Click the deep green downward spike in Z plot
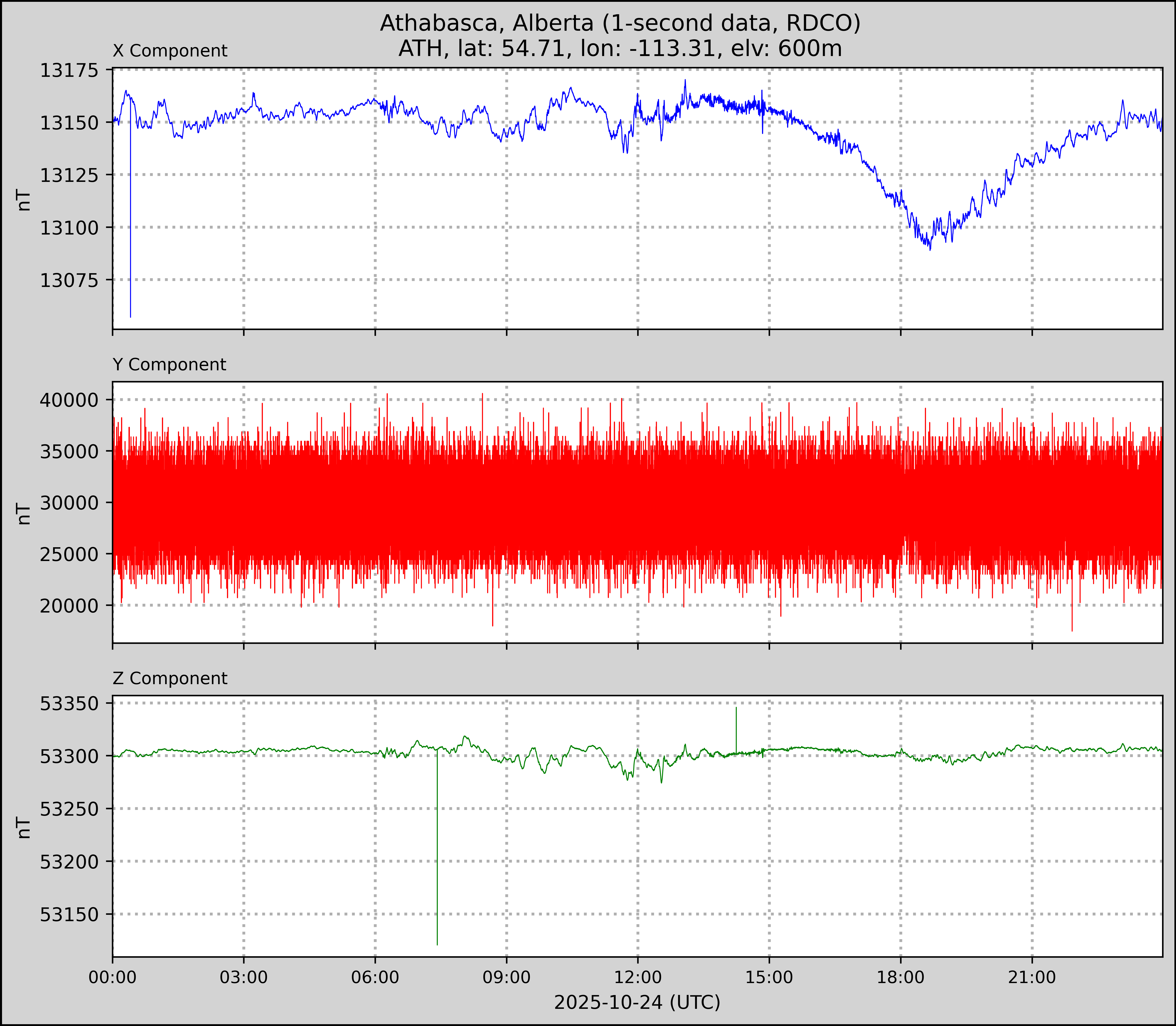 coord(437,859)
